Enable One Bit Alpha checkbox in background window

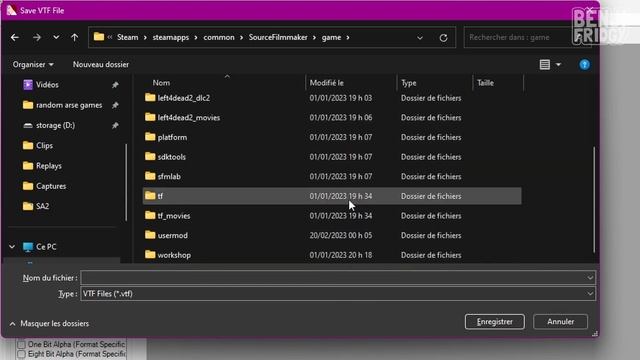pos(21,344)
